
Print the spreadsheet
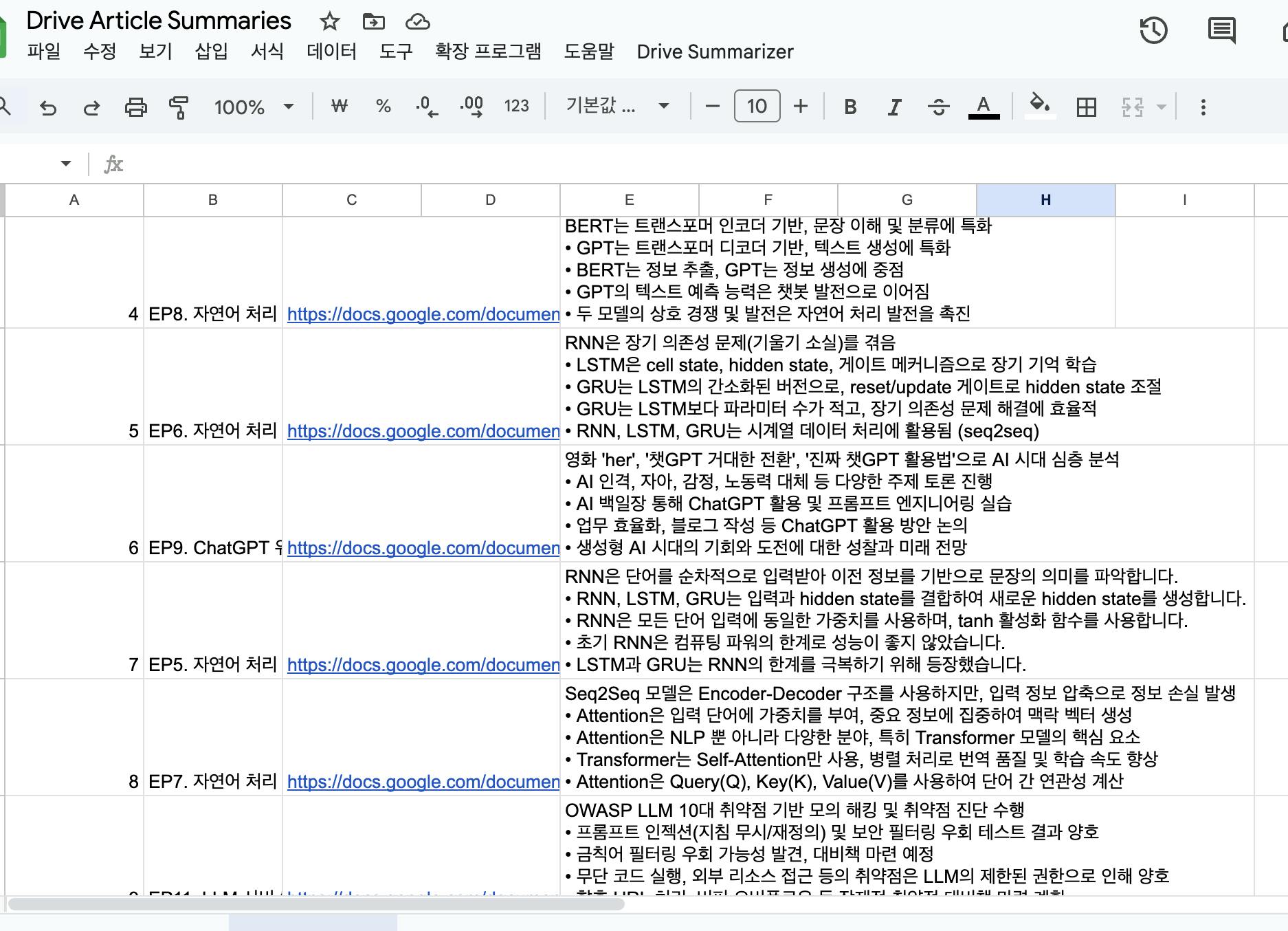click(x=135, y=107)
